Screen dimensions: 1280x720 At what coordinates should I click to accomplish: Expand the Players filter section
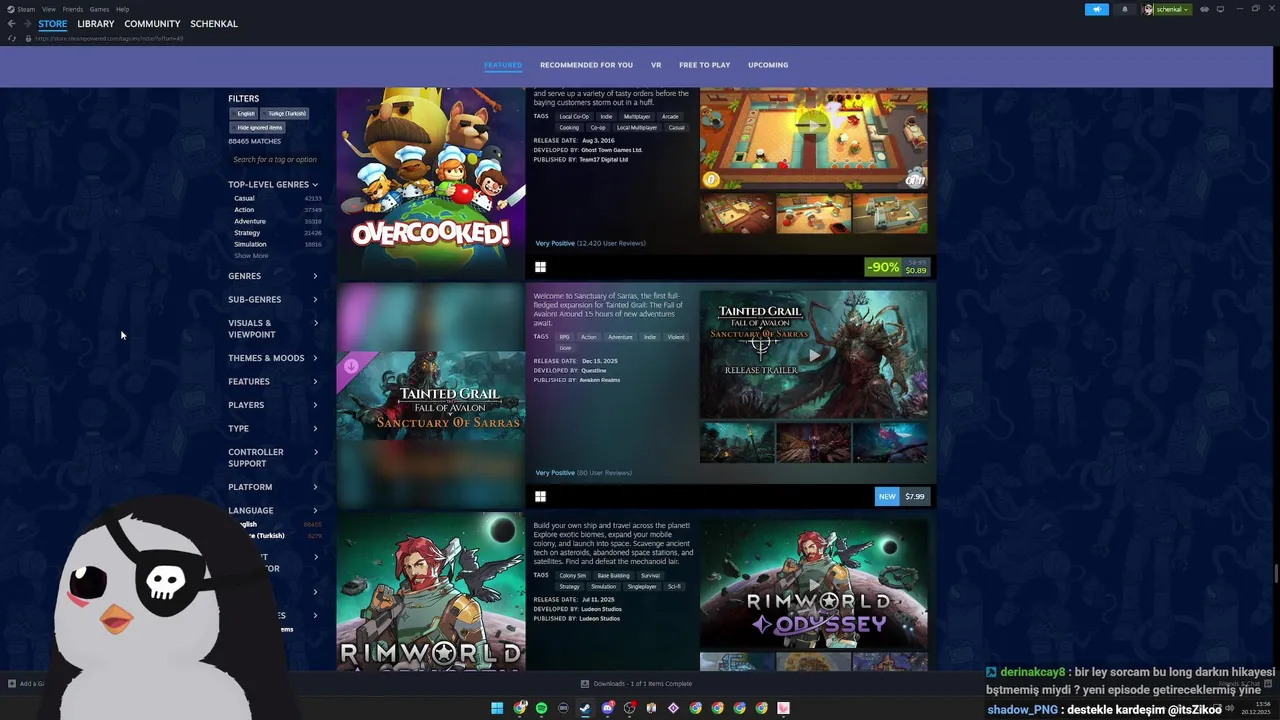tap(273, 405)
